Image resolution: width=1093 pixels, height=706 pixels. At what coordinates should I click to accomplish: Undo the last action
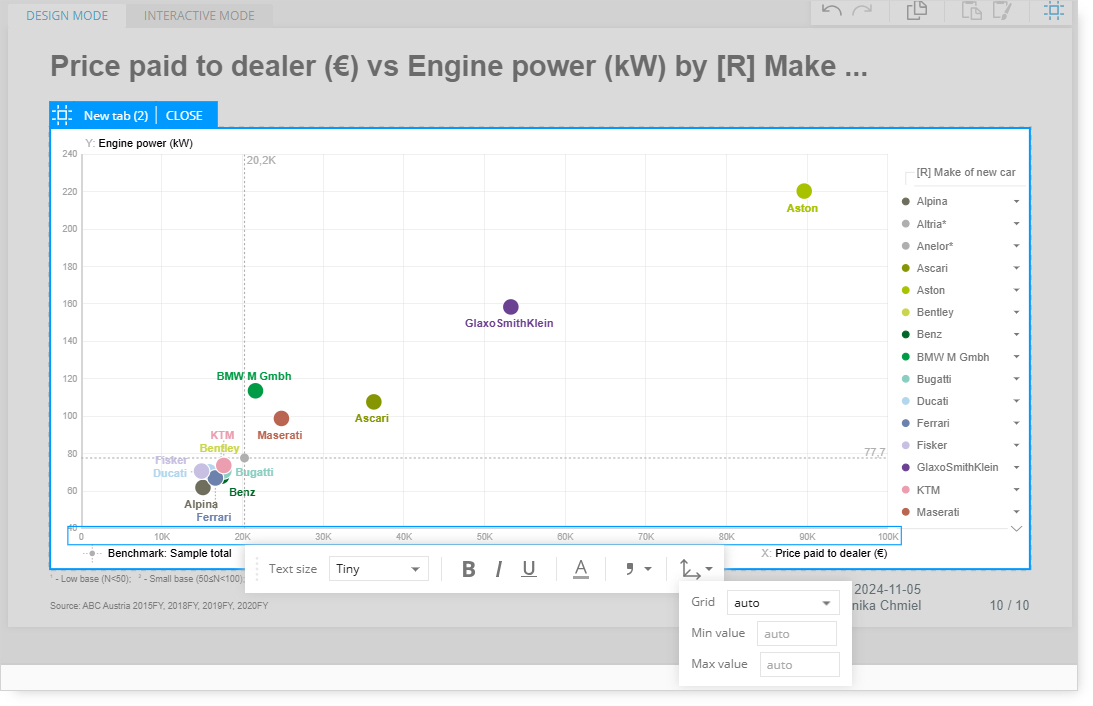click(832, 10)
